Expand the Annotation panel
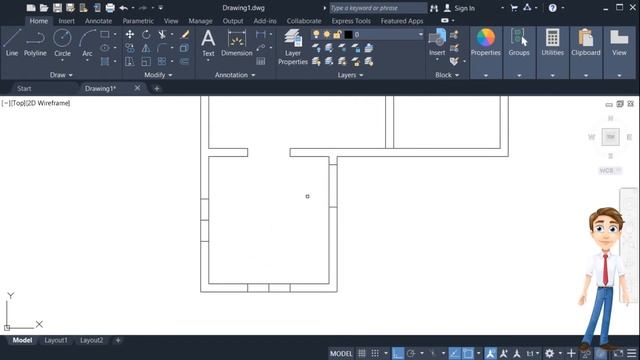 (x=235, y=75)
